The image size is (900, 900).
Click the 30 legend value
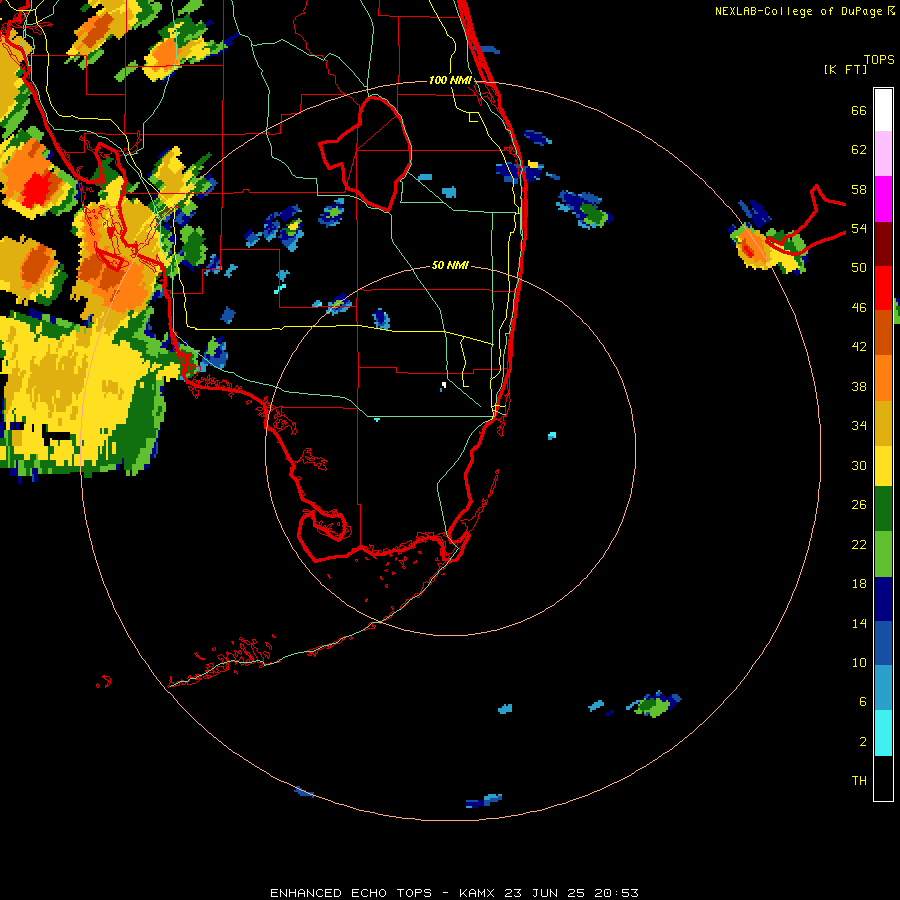[x=859, y=465]
